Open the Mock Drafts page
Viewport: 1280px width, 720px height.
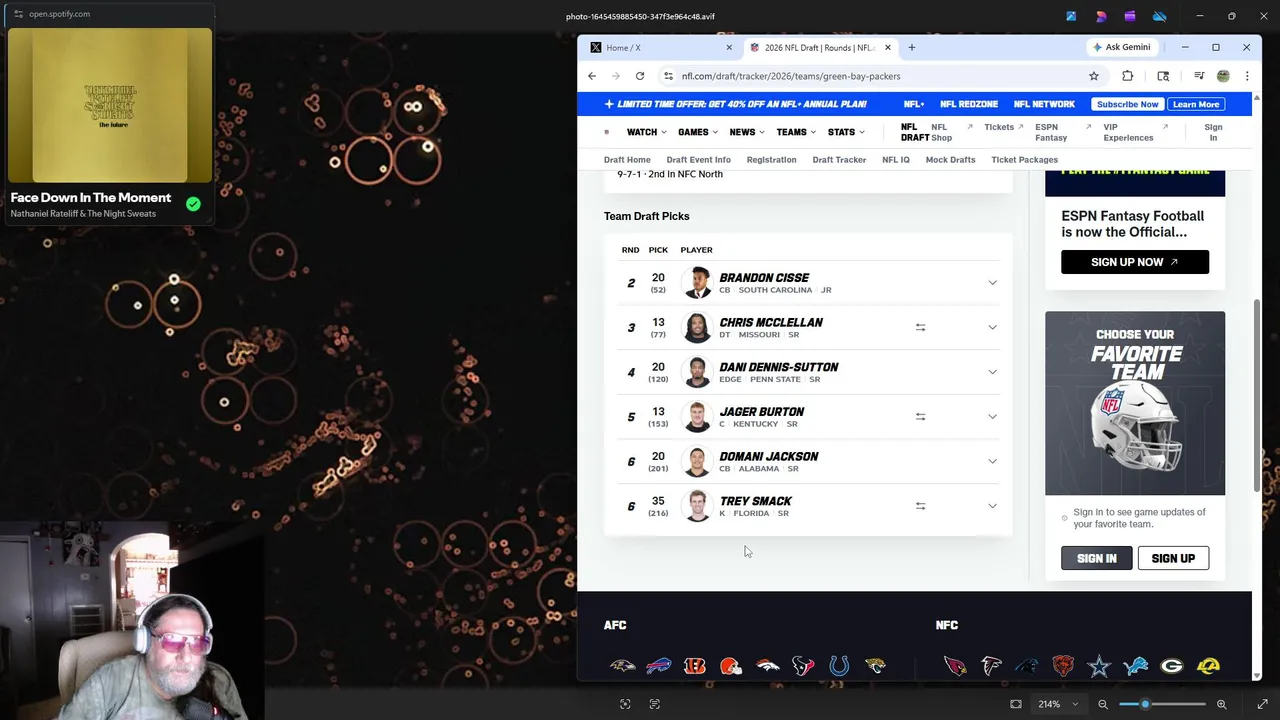[x=950, y=160]
